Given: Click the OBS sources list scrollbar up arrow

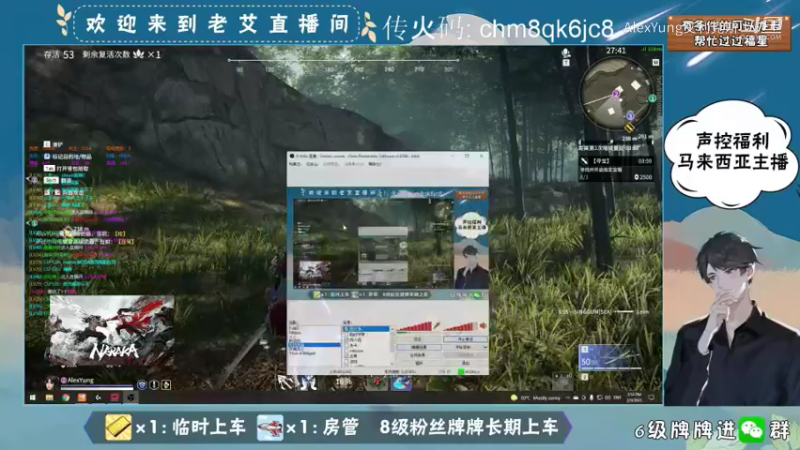Looking at the screenshot, I should coord(392,329).
